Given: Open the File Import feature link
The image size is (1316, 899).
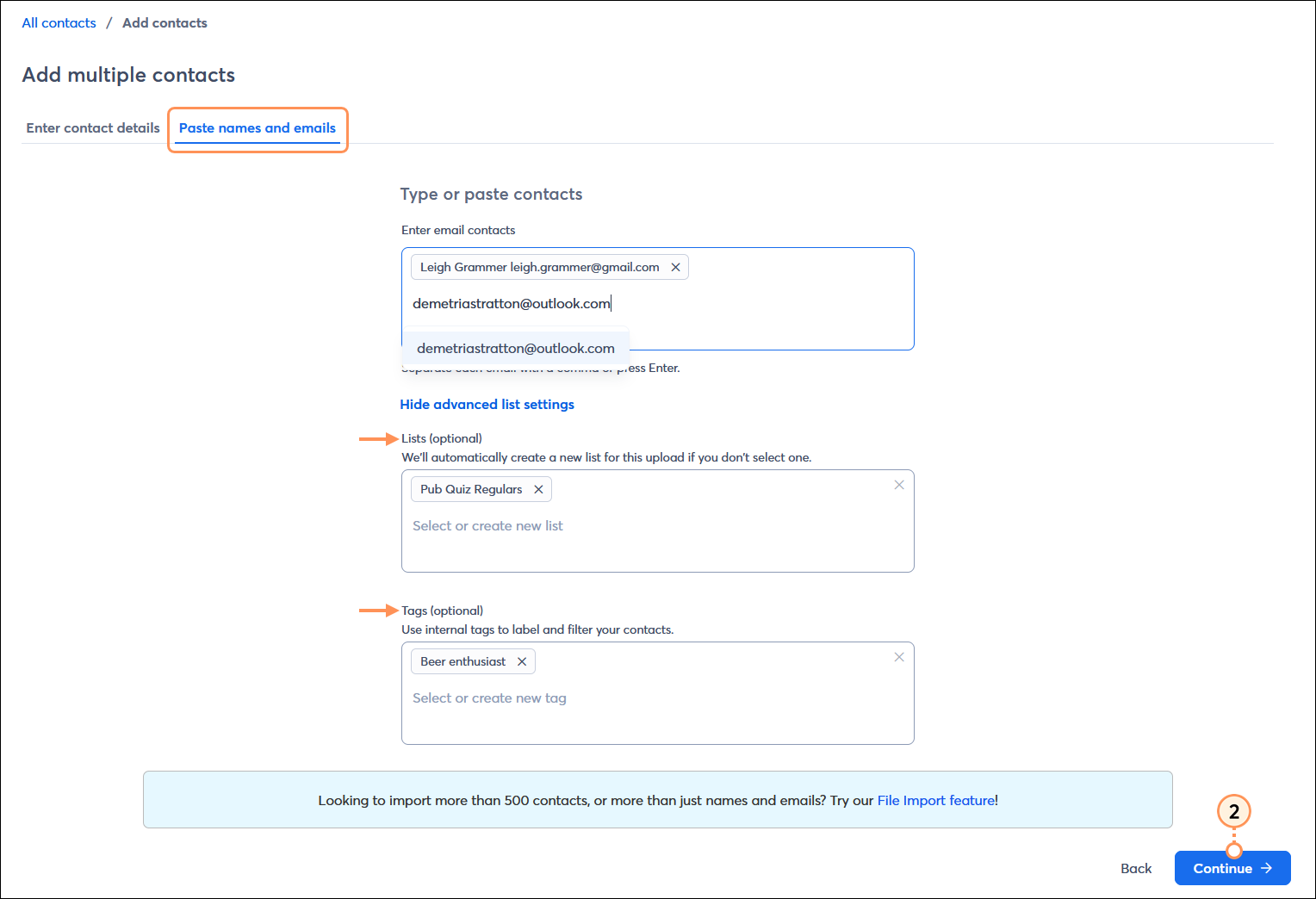Looking at the screenshot, I should (x=935, y=800).
